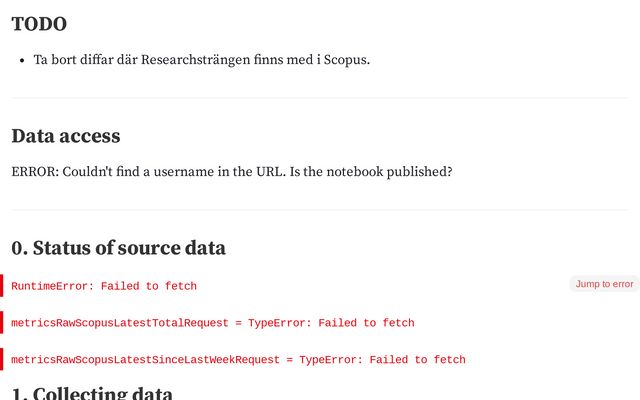Click the divider line below the TODO section
Screen dimensions: 640x400
click(320, 98)
